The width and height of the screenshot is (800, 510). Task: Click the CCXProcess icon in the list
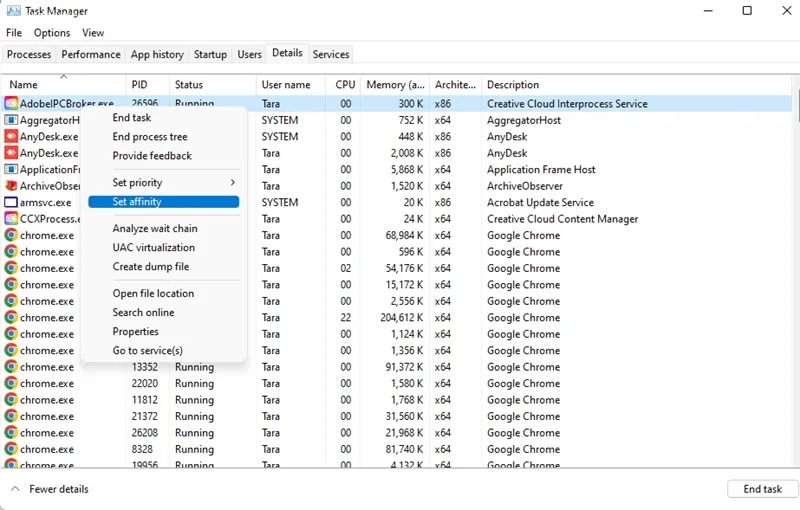coord(11,219)
